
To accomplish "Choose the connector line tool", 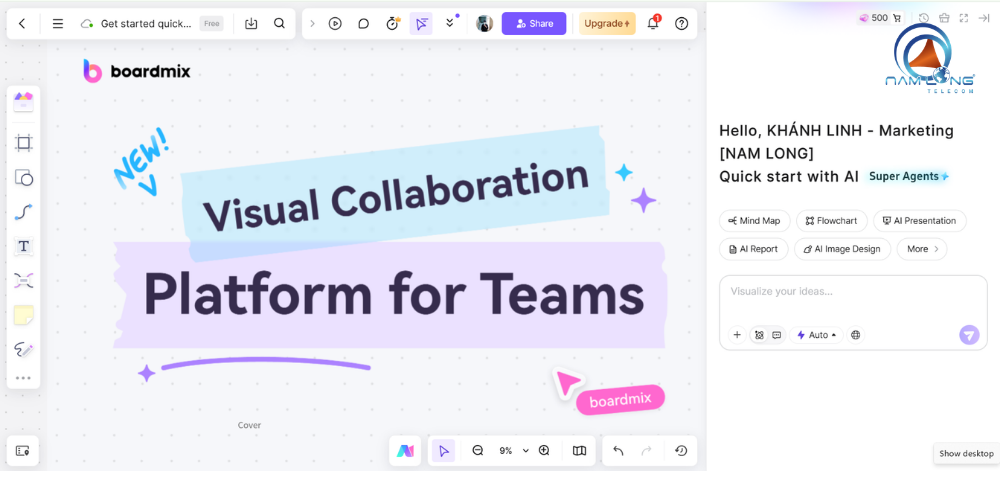I will [24, 212].
